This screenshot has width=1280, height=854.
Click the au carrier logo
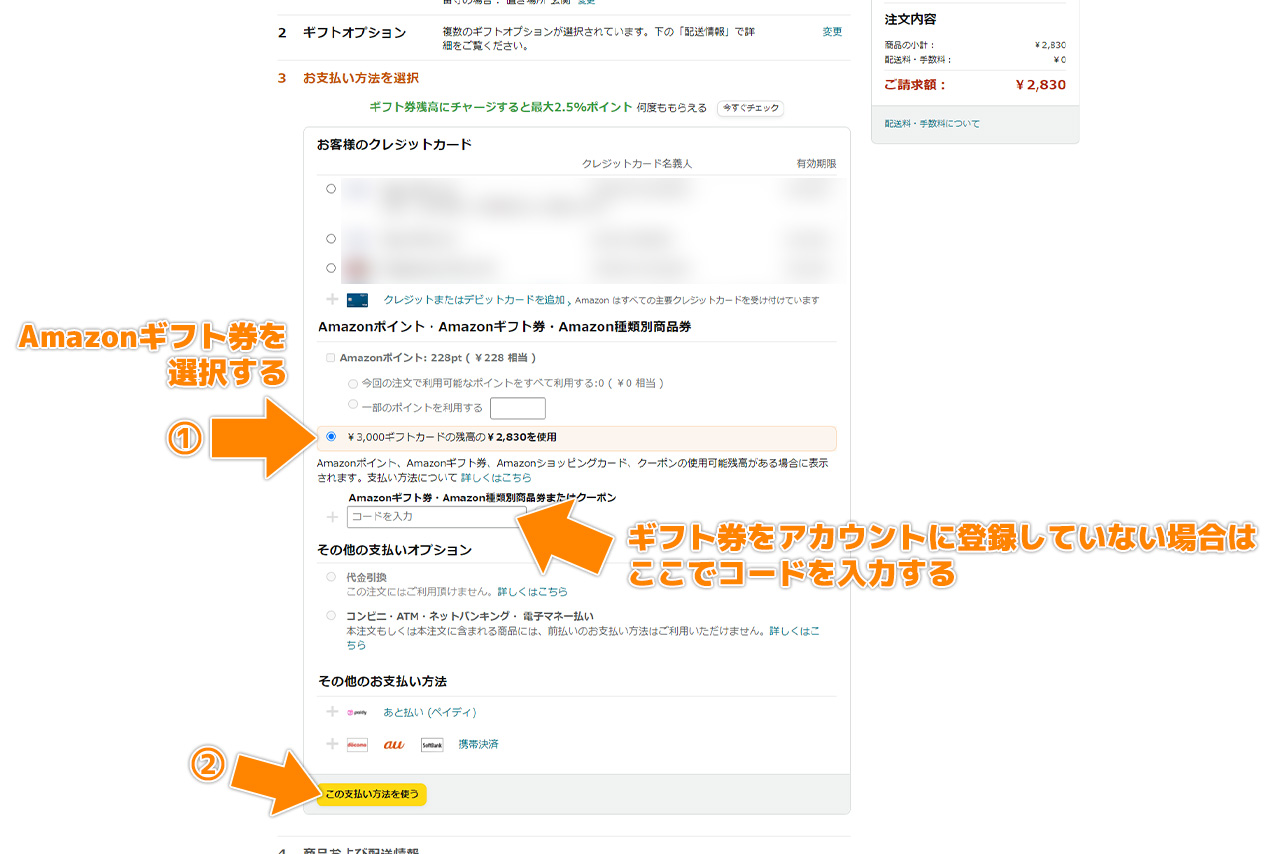(394, 745)
